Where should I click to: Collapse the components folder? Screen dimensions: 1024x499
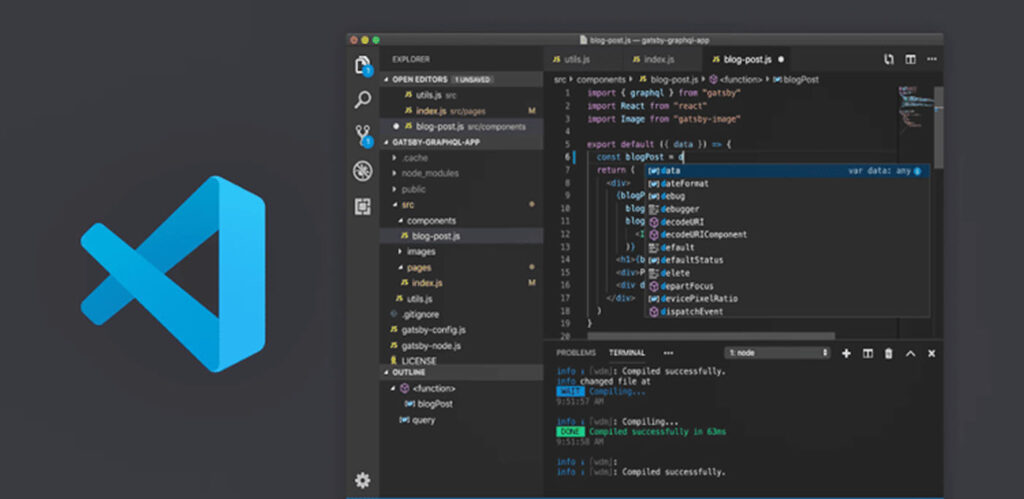tap(400, 221)
